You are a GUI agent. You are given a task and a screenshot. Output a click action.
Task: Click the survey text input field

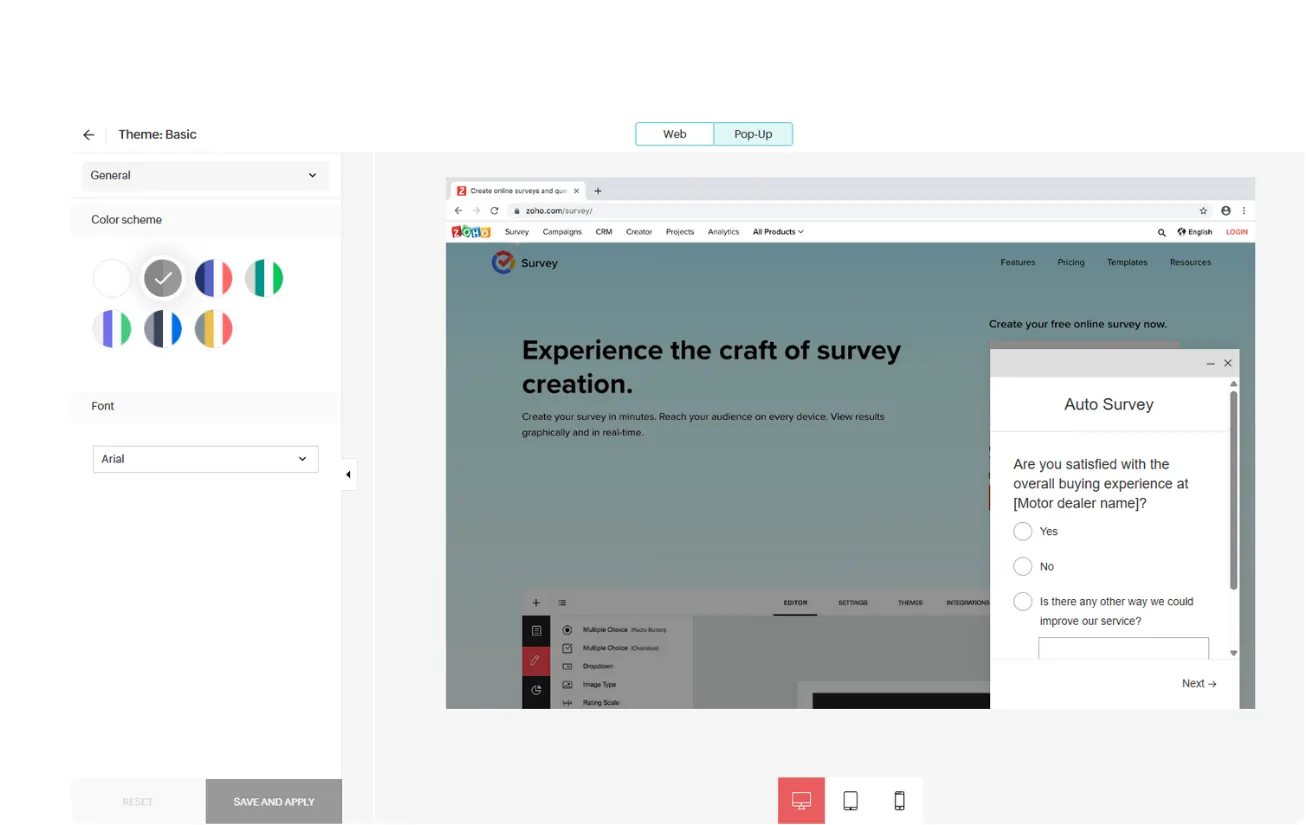click(x=1123, y=649)
